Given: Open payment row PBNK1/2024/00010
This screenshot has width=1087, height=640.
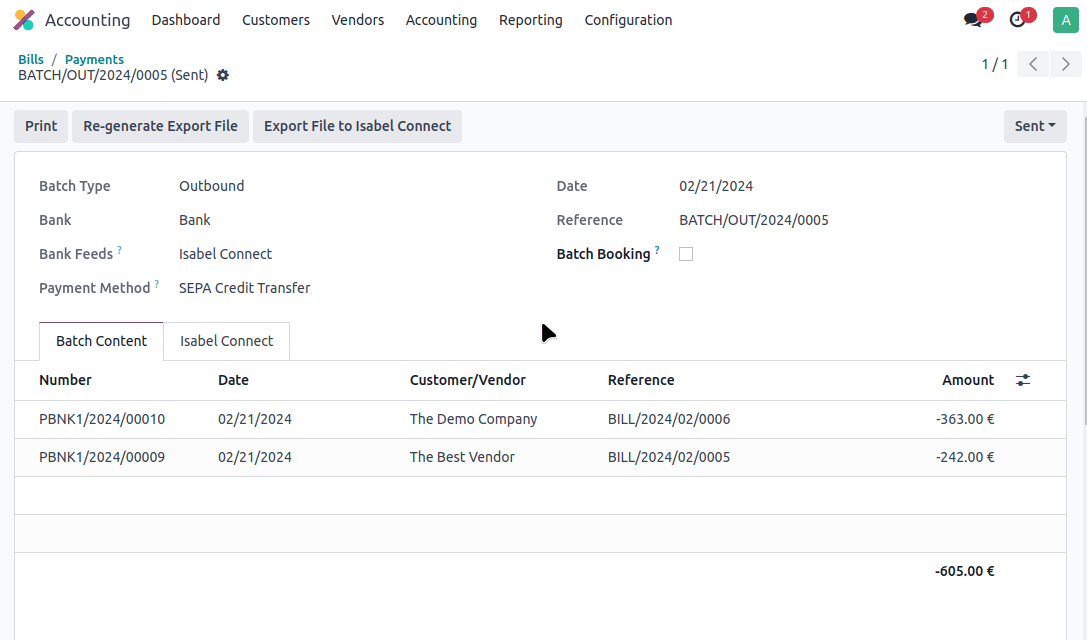Looking at the screenshot, I should pos(102,419).
